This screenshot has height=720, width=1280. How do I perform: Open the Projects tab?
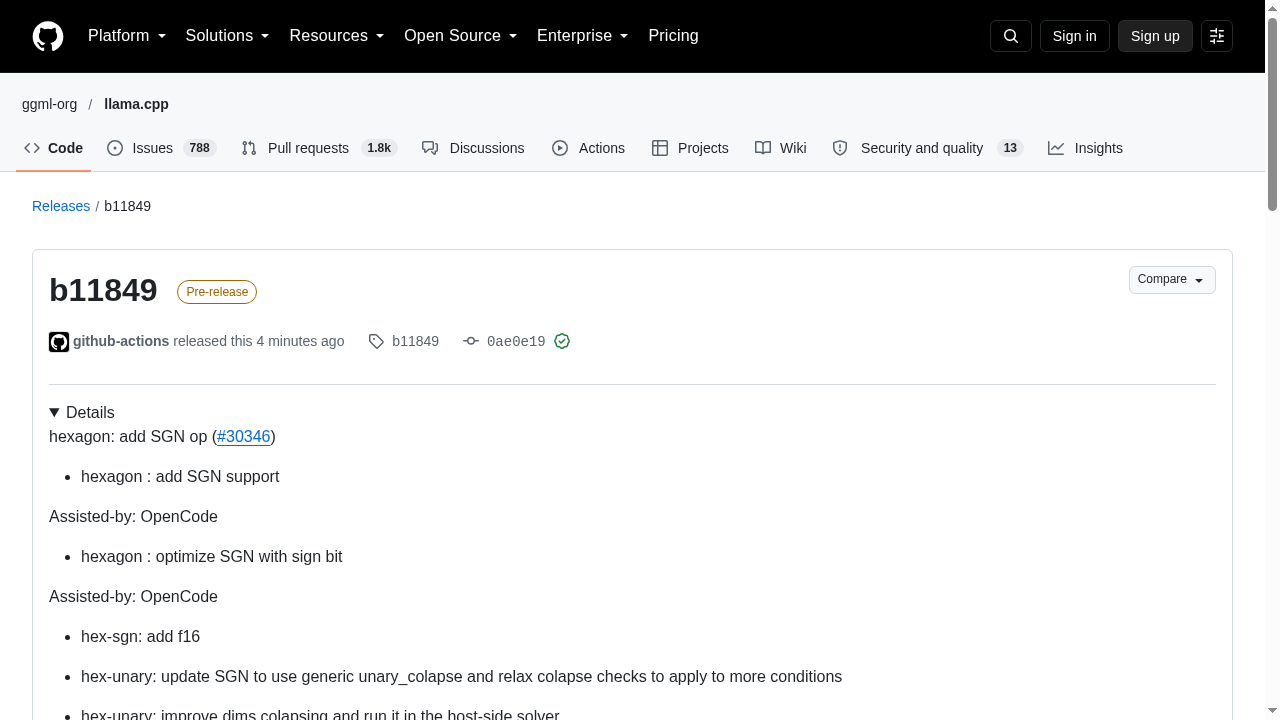(690, 148)
